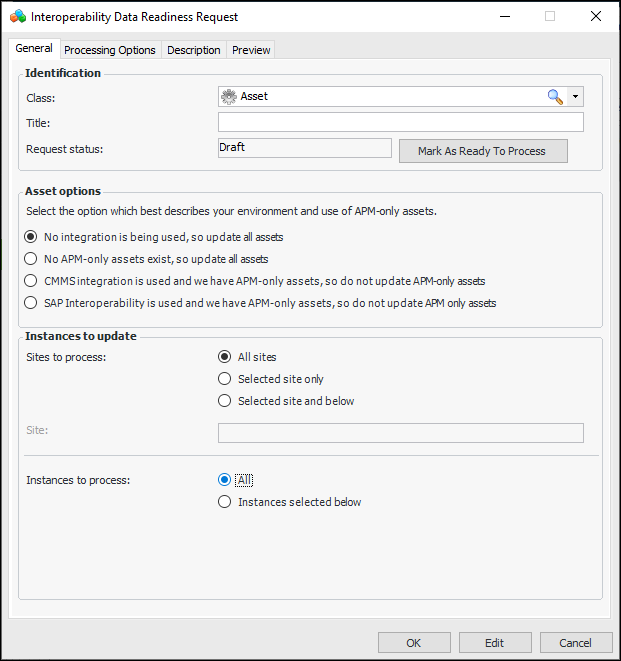
Task: Close the Interoperability Data Readiness Request window
Action: (596, 17)
